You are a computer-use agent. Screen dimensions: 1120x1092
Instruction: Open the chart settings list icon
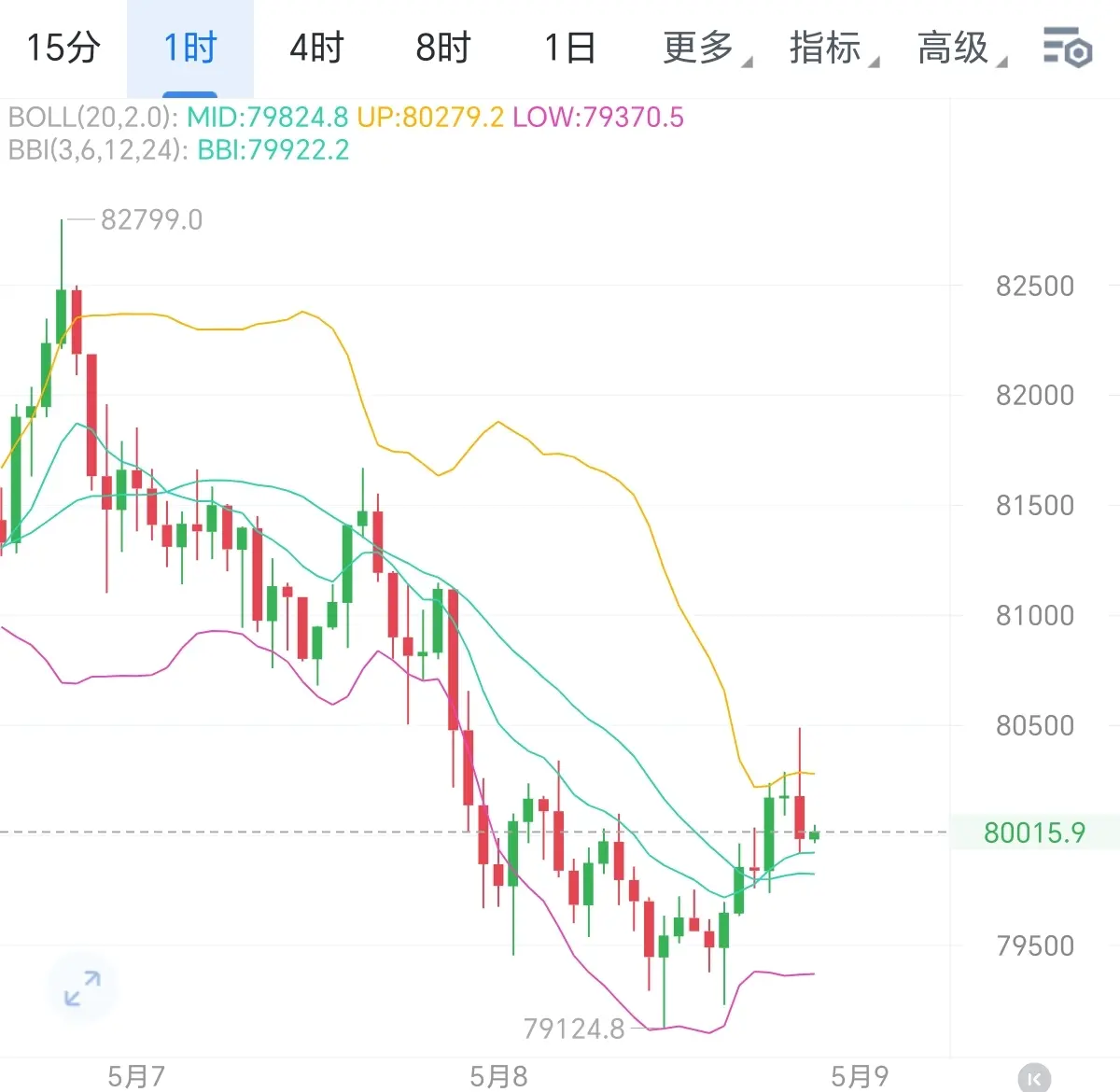point(1067,47)
